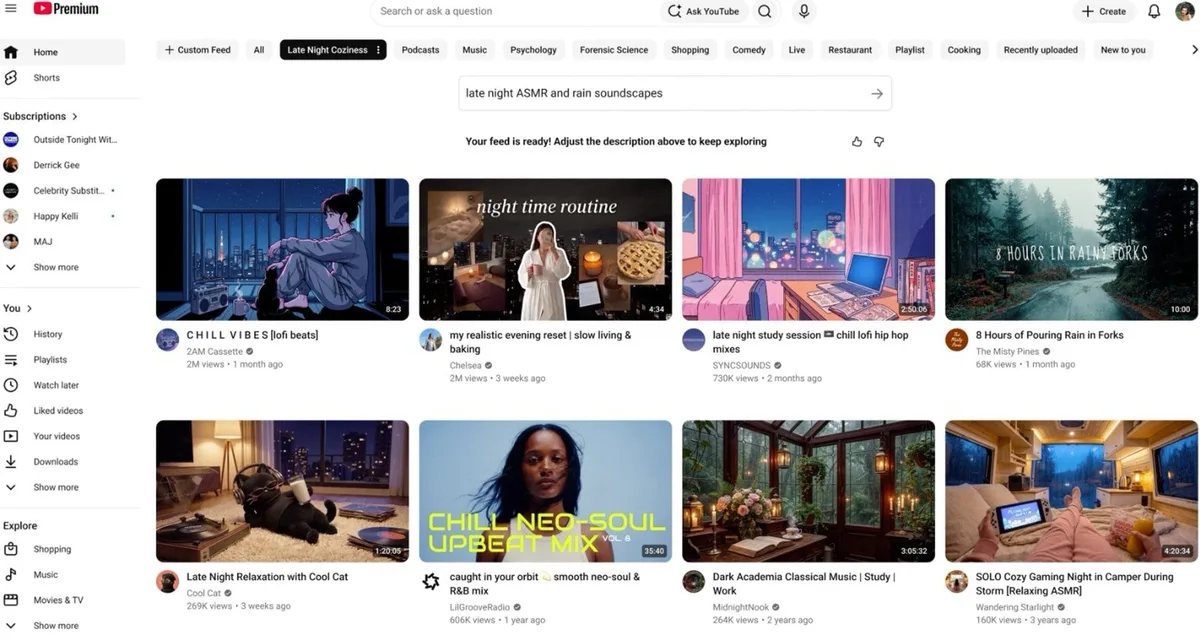
Task: Focus the top search box
Action: click(x=515, y=11)
